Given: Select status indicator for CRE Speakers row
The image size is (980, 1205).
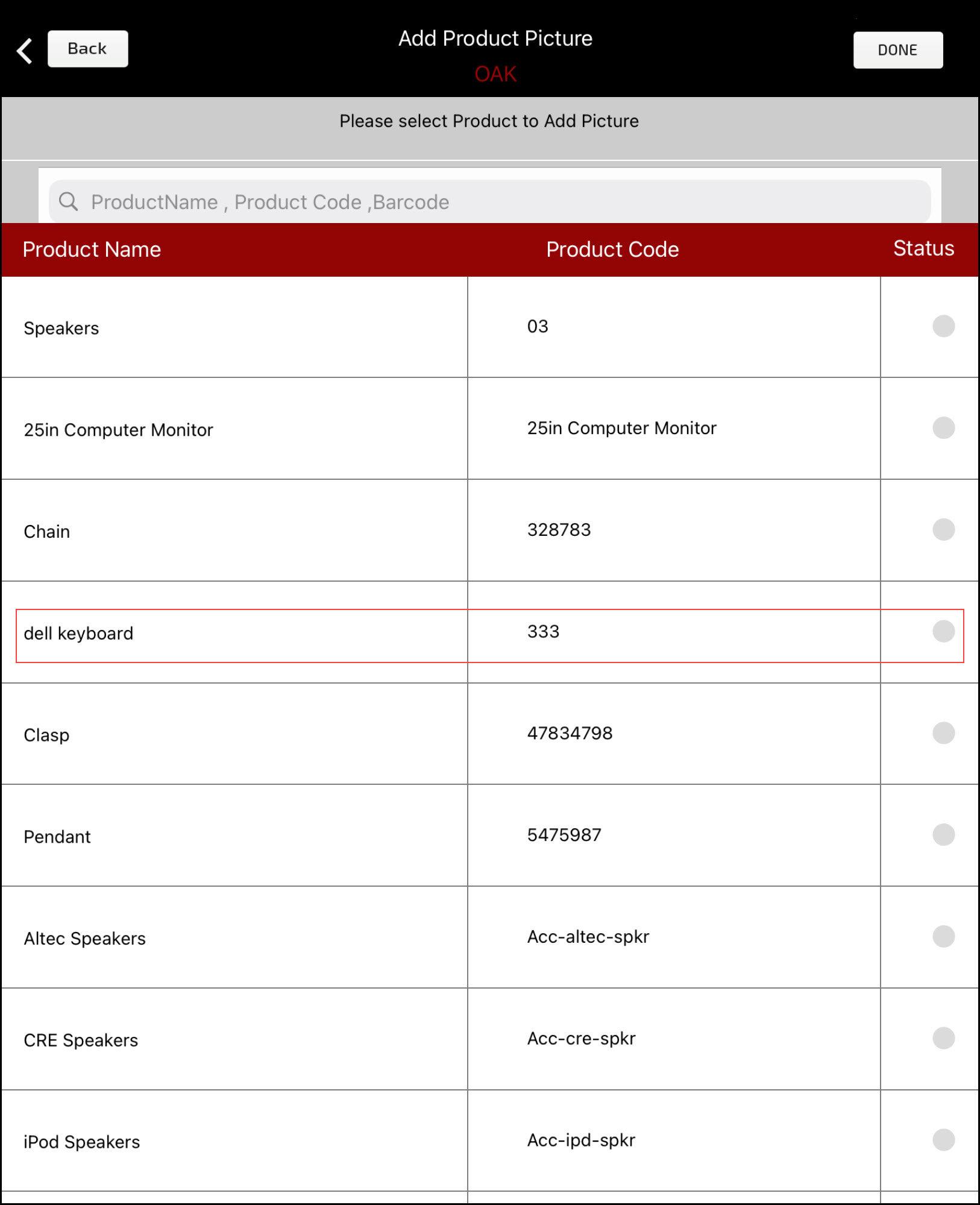Looking at the screenshot, I should coord(943,1039).
